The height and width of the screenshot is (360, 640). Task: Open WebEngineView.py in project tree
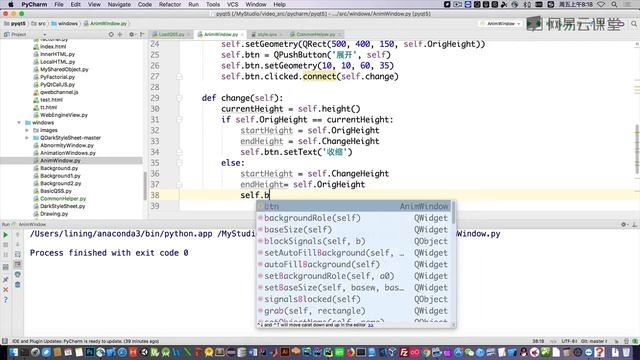click(x=64, y=115)
